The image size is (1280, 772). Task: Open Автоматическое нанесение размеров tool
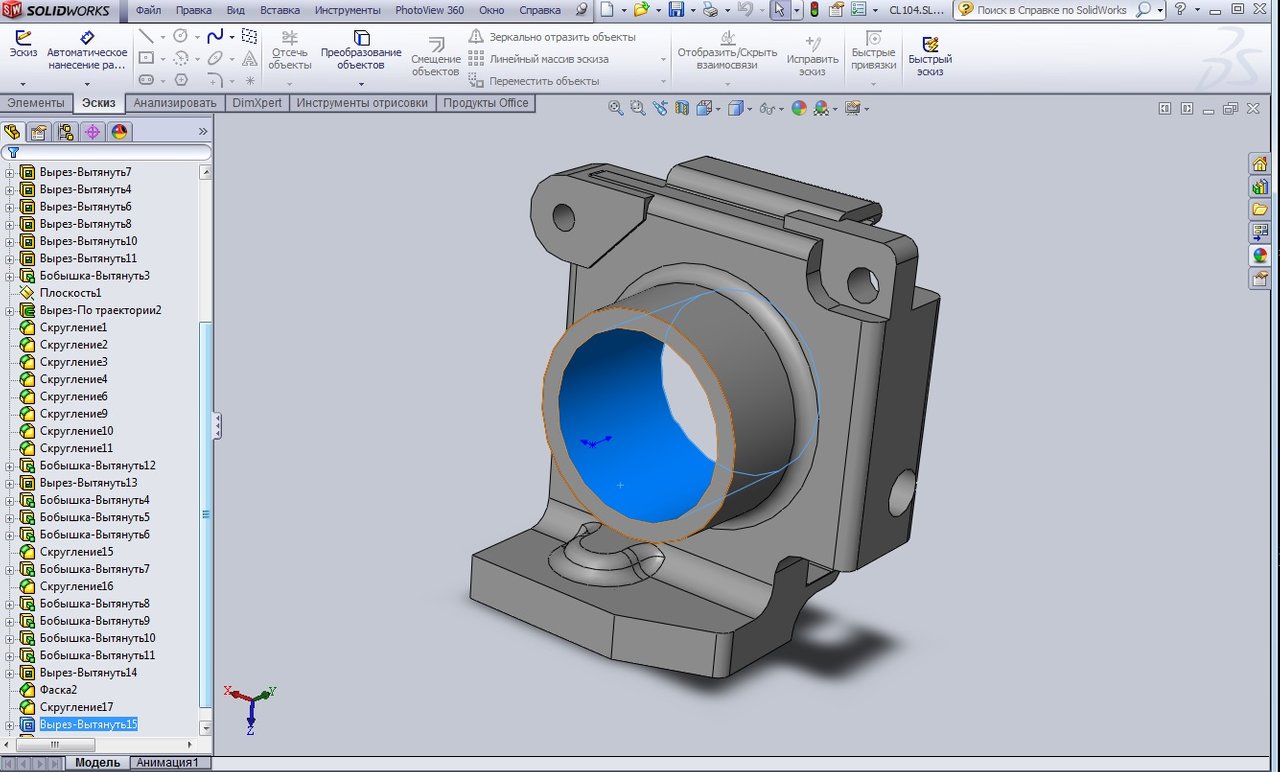pyautogui.click(x=87, y=50)
